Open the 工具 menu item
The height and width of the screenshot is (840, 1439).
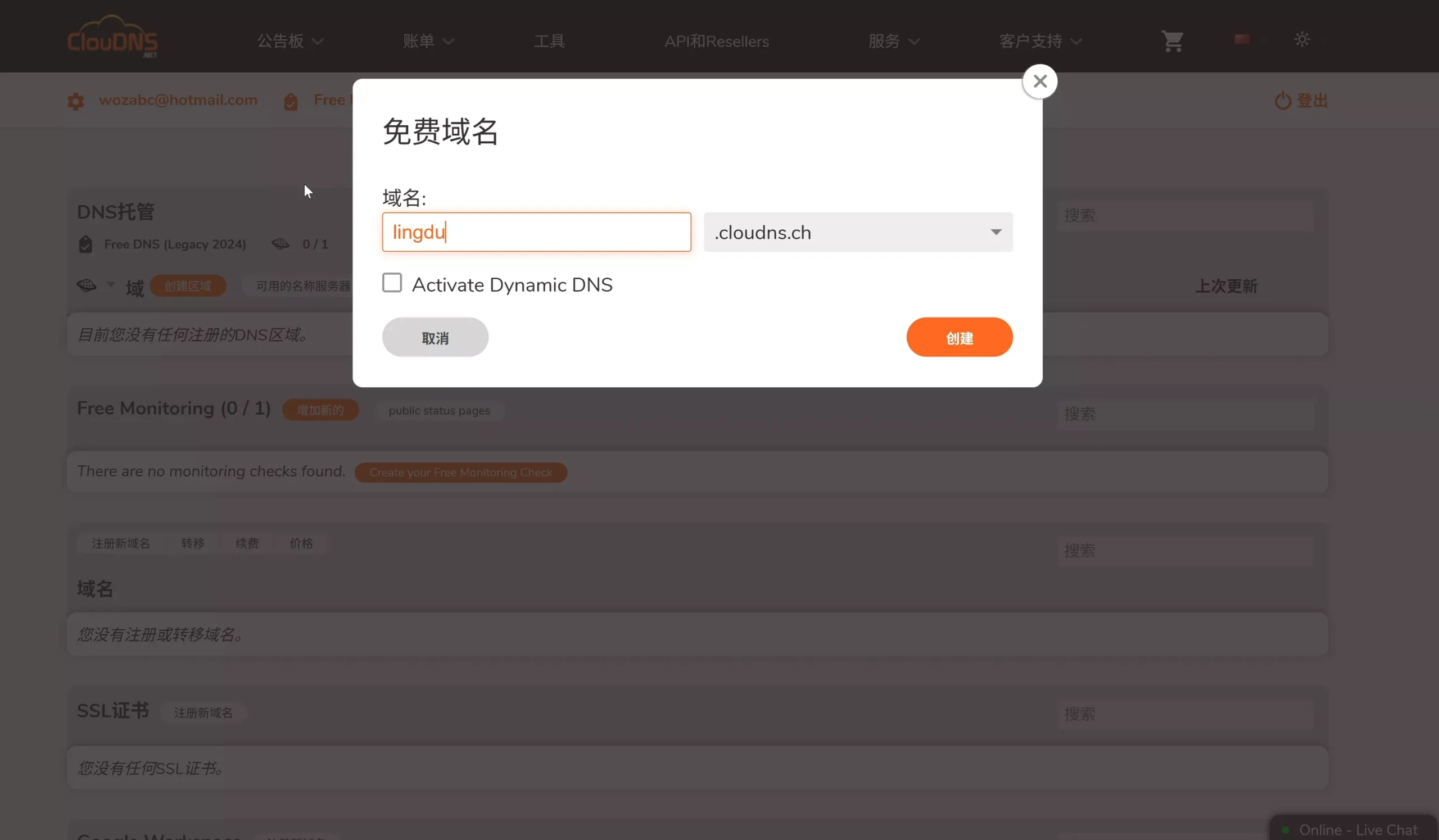(549, 41)
